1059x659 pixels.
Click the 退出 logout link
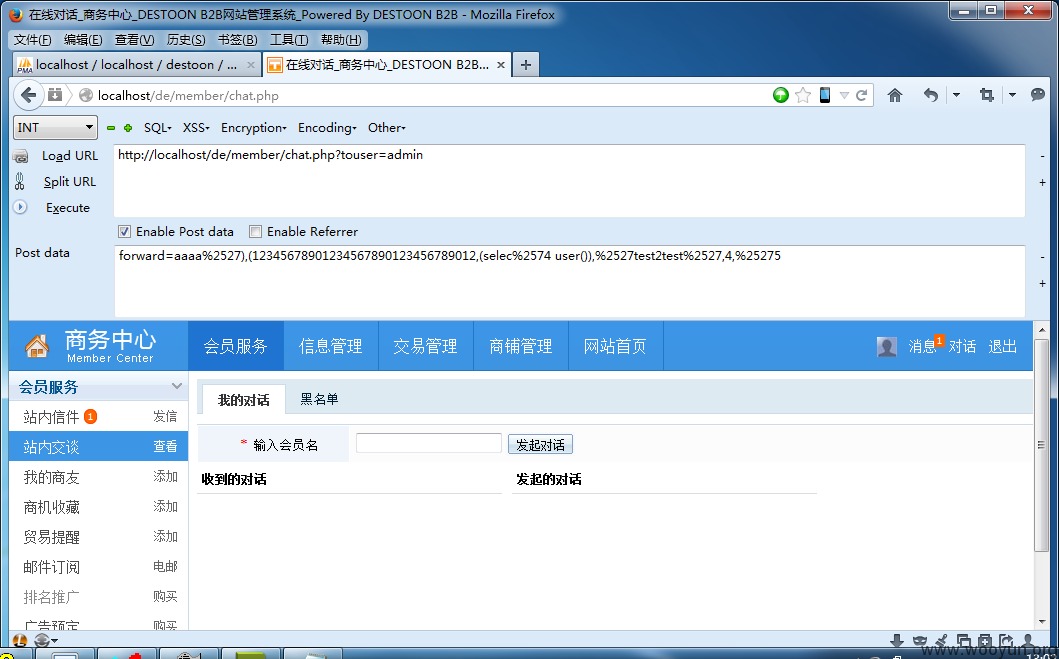tap(1002, 346)
